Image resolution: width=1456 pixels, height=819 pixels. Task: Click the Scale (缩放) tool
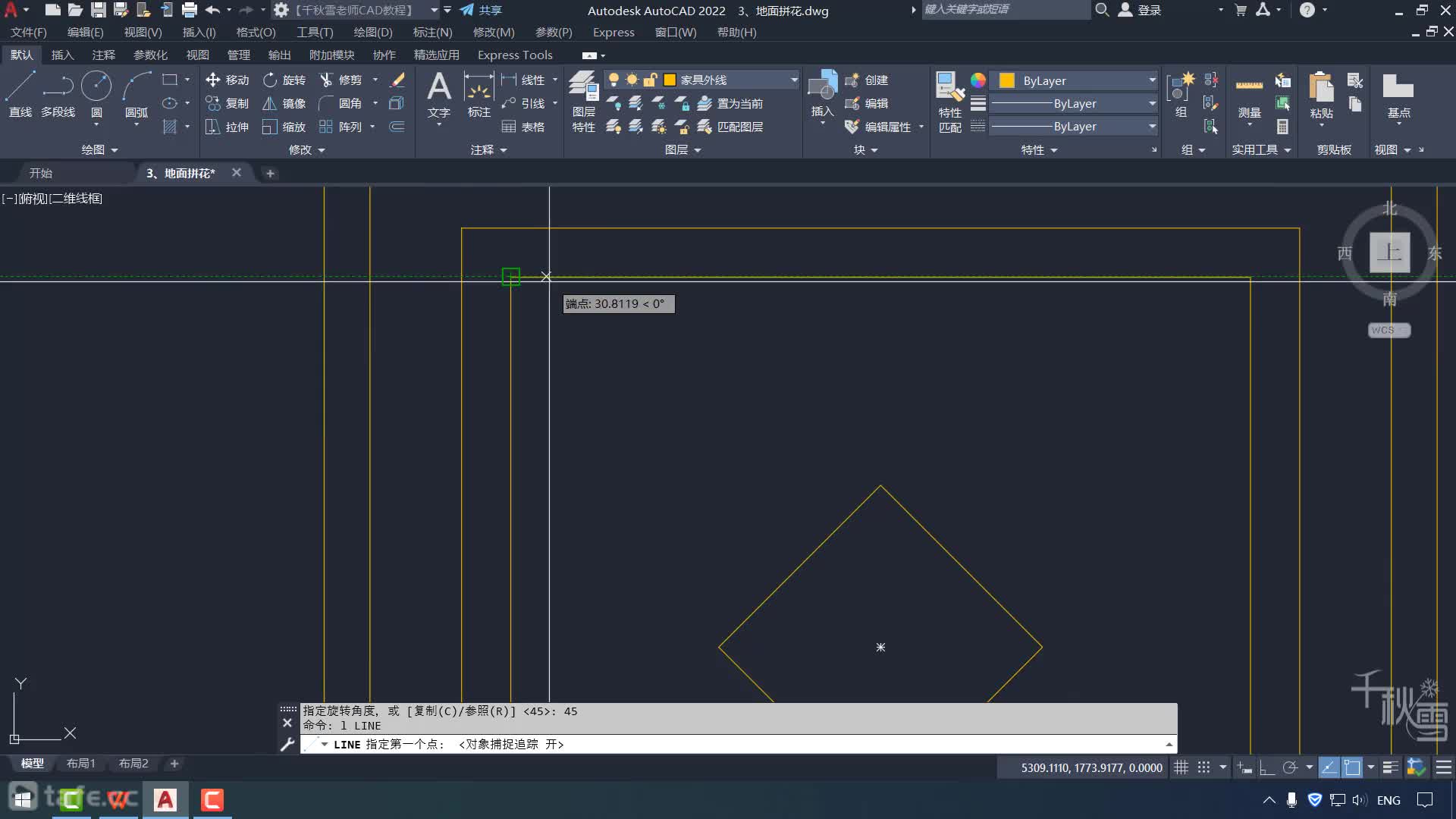[x=284, y=127]
